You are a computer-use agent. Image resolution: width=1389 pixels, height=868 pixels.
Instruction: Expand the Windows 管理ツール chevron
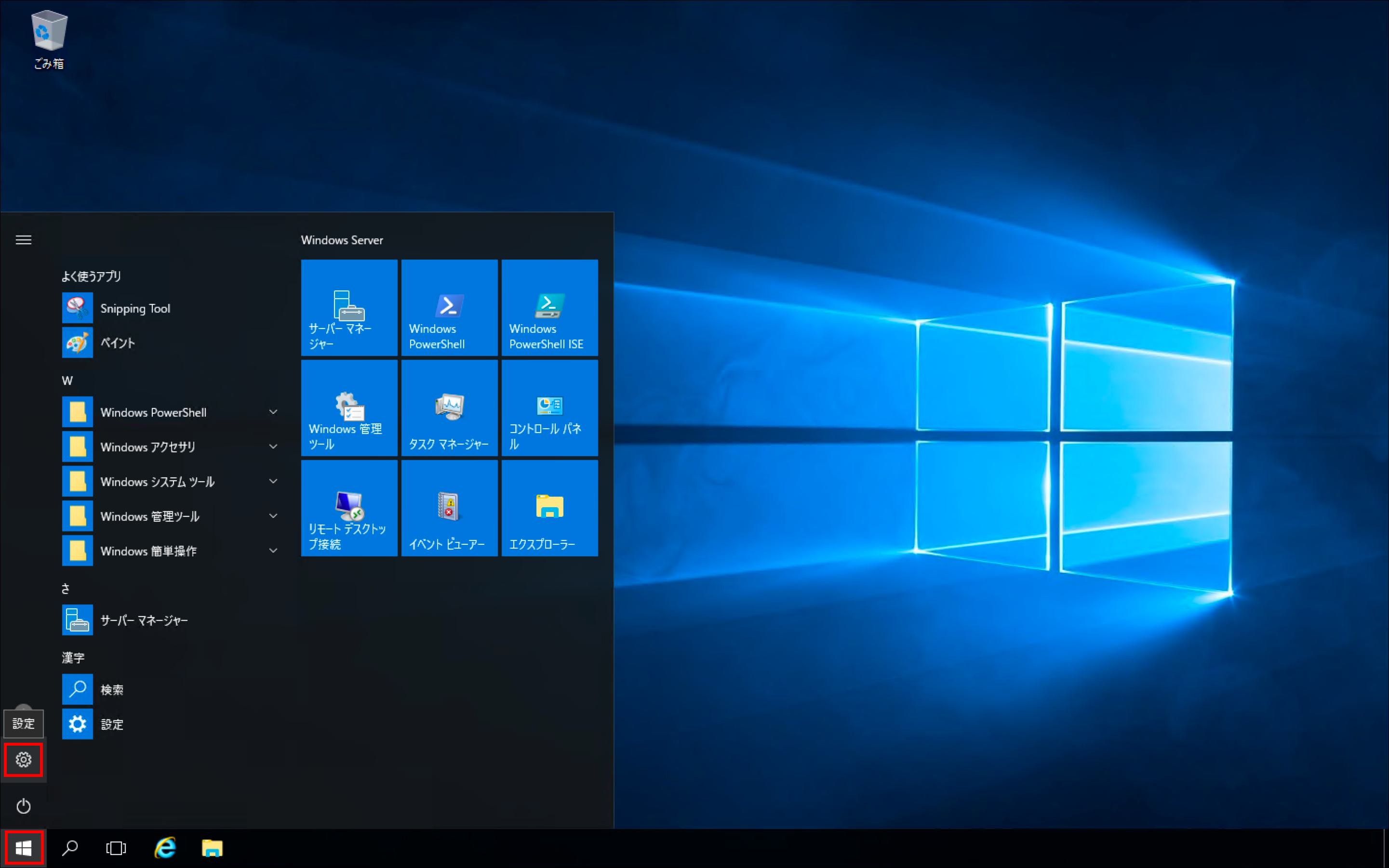pyautogui.click(x=273, y=516)
